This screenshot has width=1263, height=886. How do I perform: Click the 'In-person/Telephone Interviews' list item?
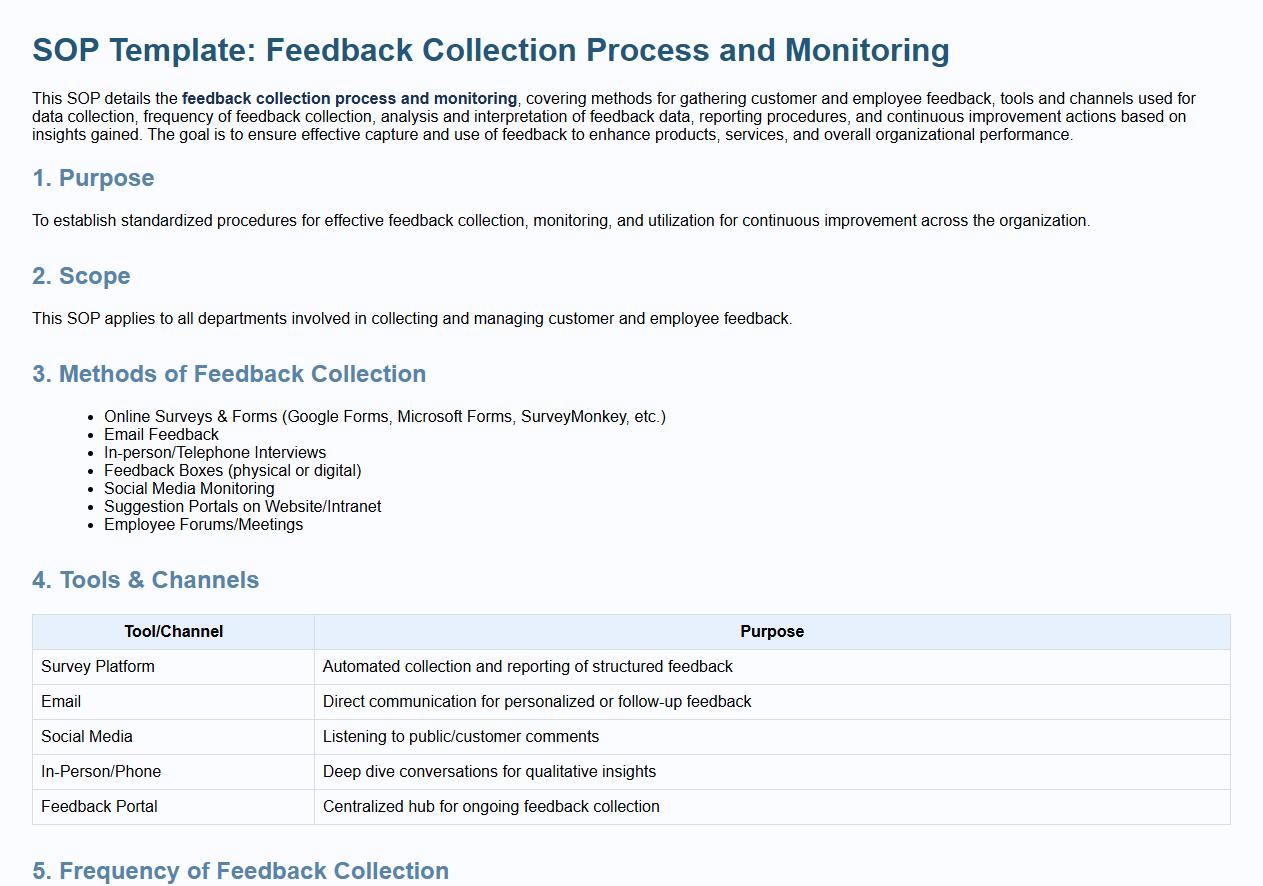pyautogui.click(x=215, y=453)
